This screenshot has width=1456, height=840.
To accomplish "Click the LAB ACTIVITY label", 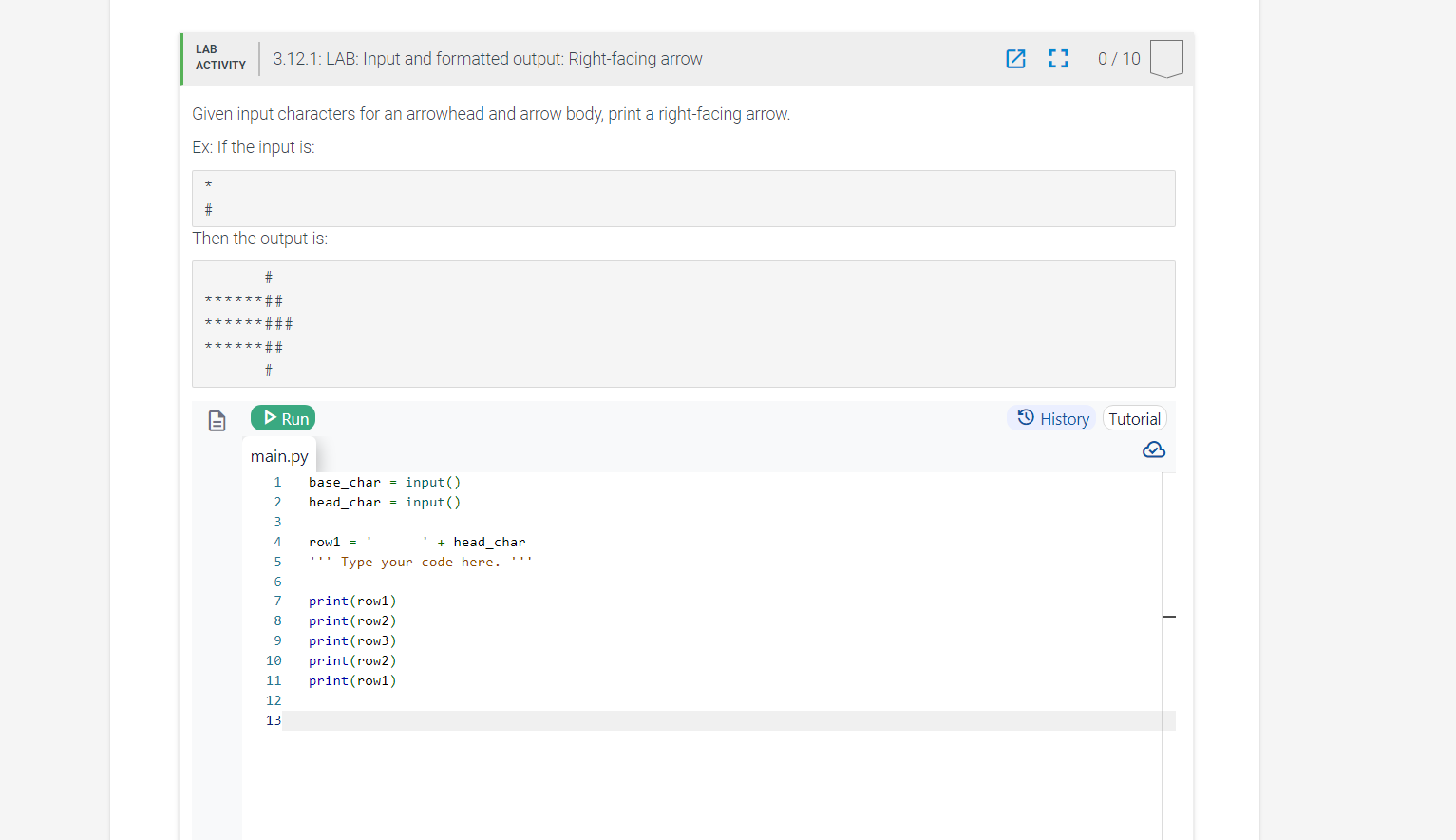I will click(x=220, y=58).
